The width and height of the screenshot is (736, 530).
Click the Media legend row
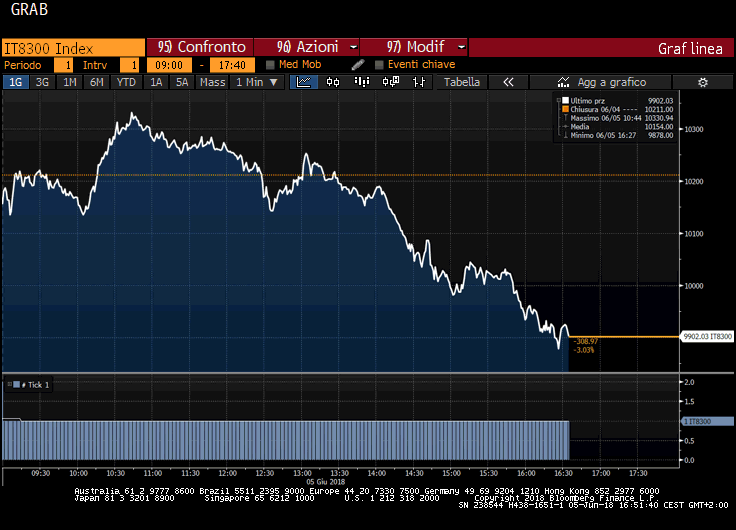tap(617, 127)
